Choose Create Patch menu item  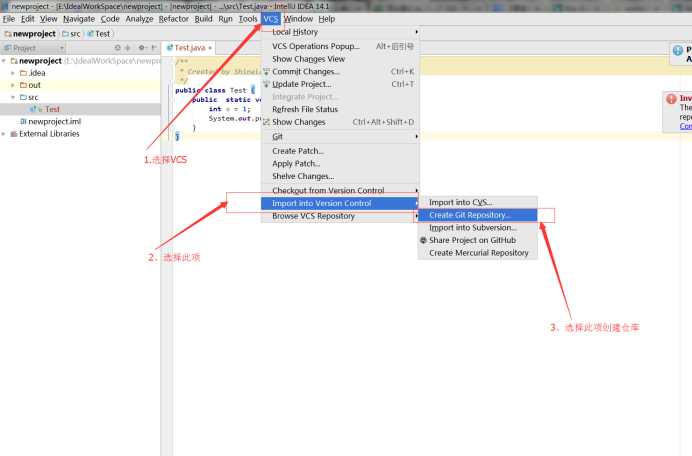click(340, 151)
